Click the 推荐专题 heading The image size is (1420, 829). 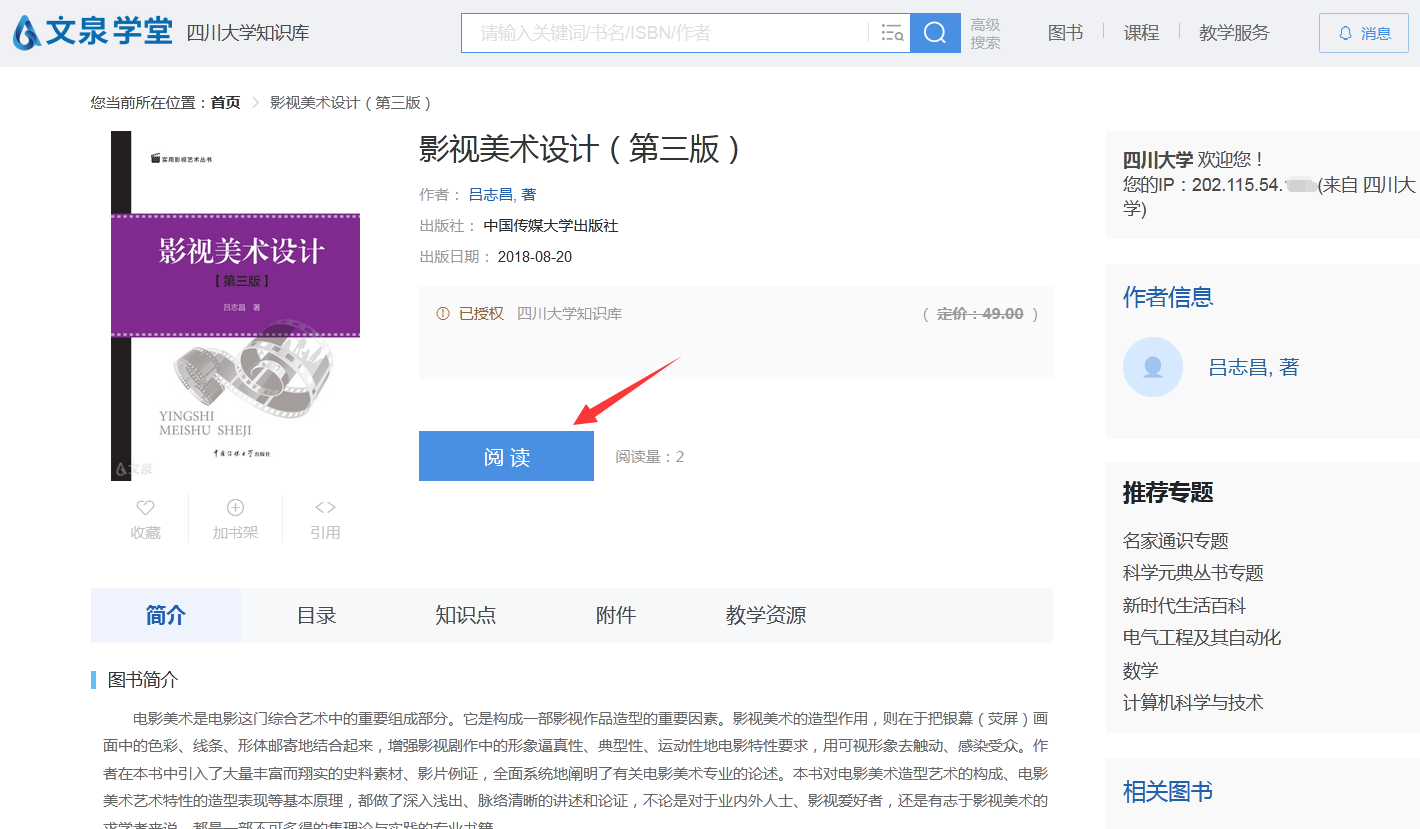1168,493
